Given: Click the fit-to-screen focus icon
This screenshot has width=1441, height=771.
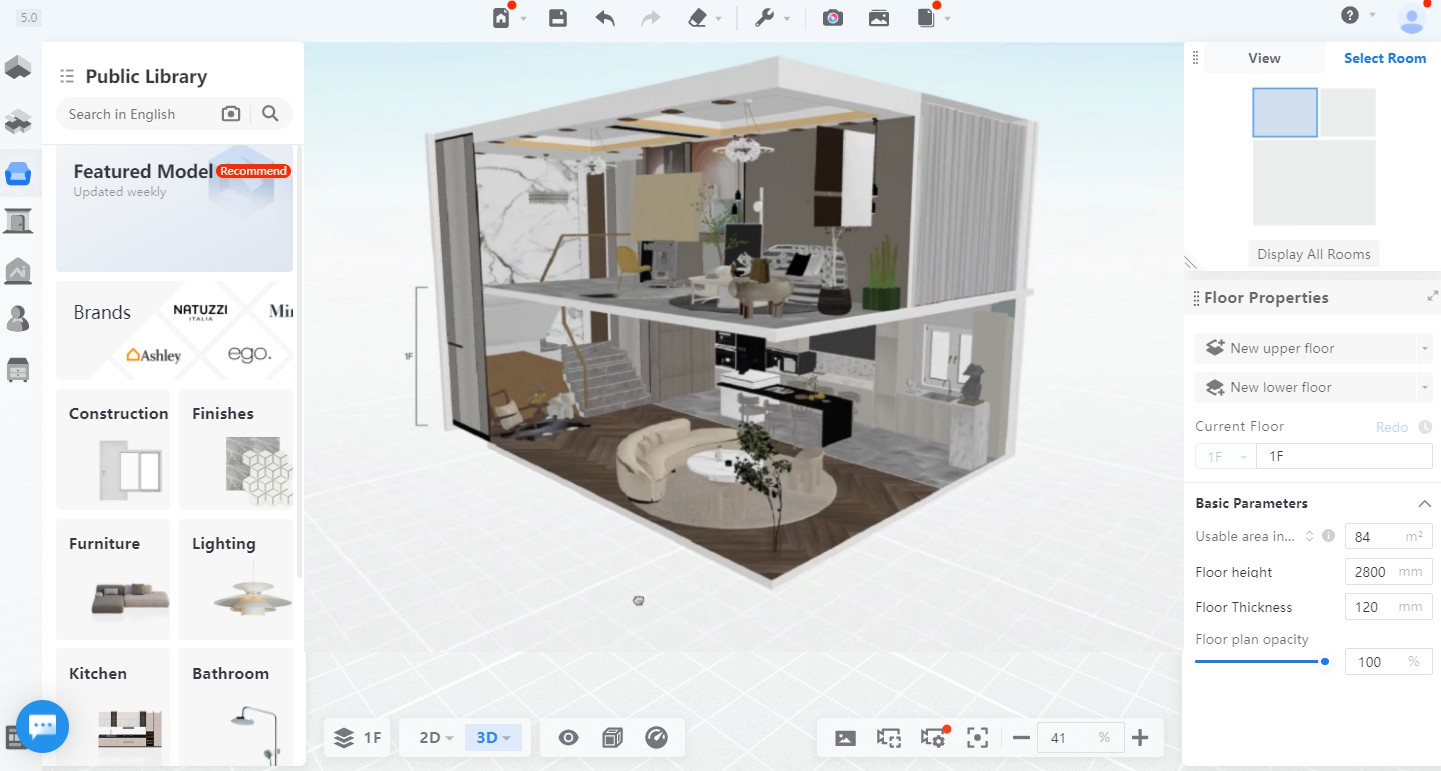Looking at the screenshot, I should coord(977,738).
